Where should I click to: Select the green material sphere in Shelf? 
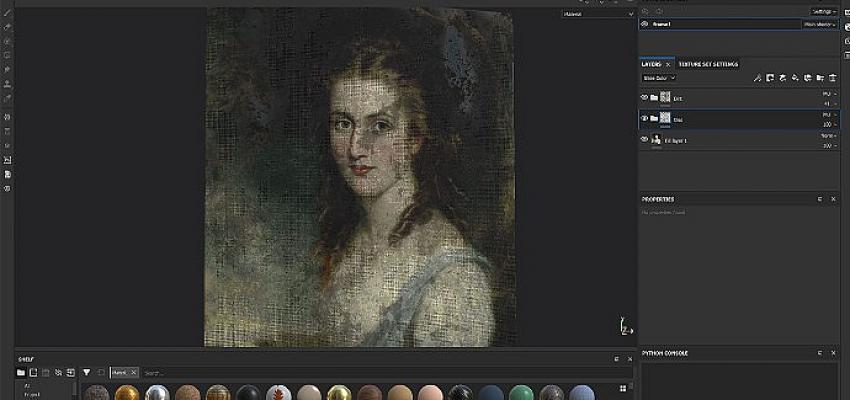[x=518, y=392]
